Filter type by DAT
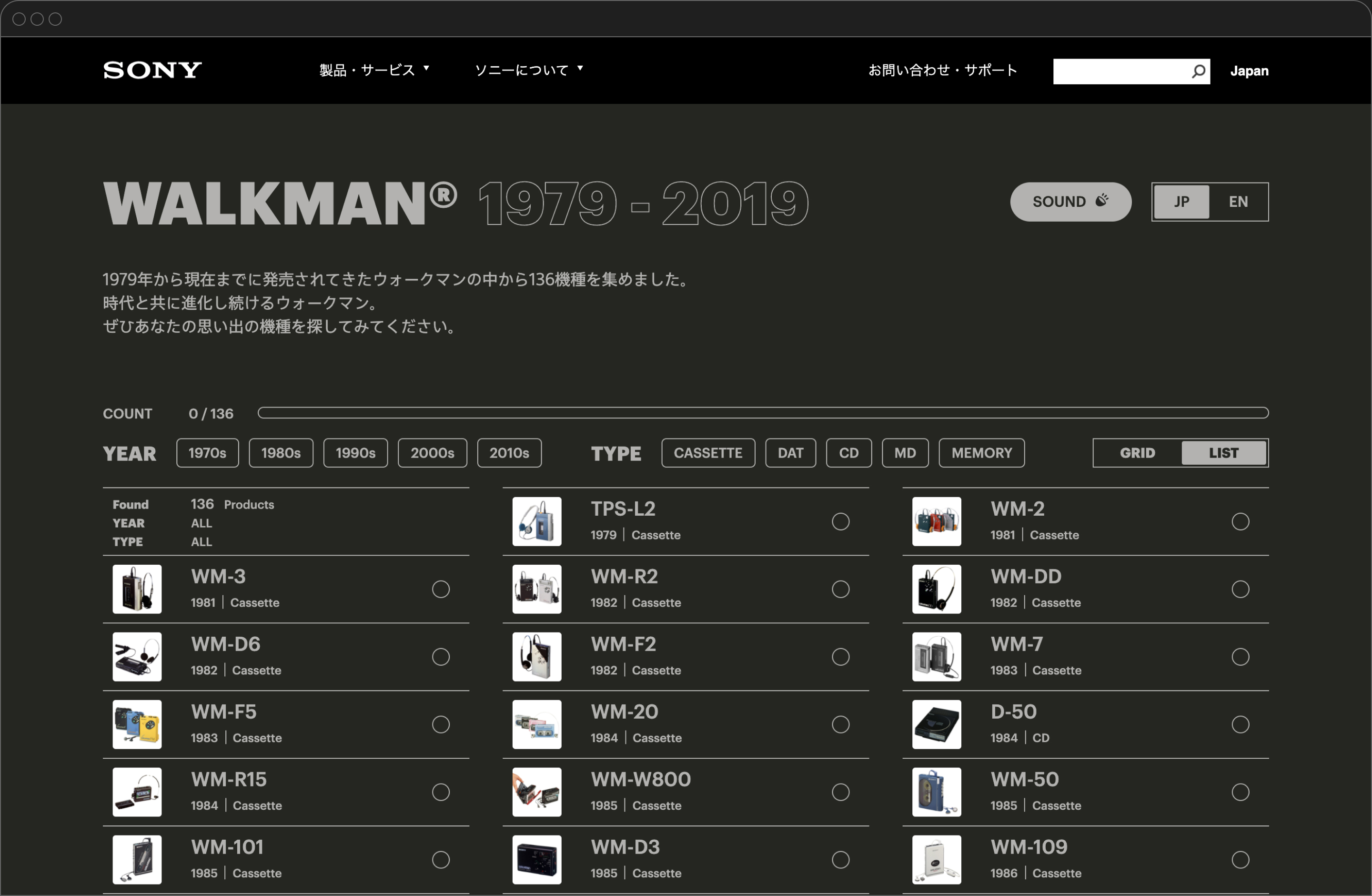 pyautogui.click(x=790, y=453)
